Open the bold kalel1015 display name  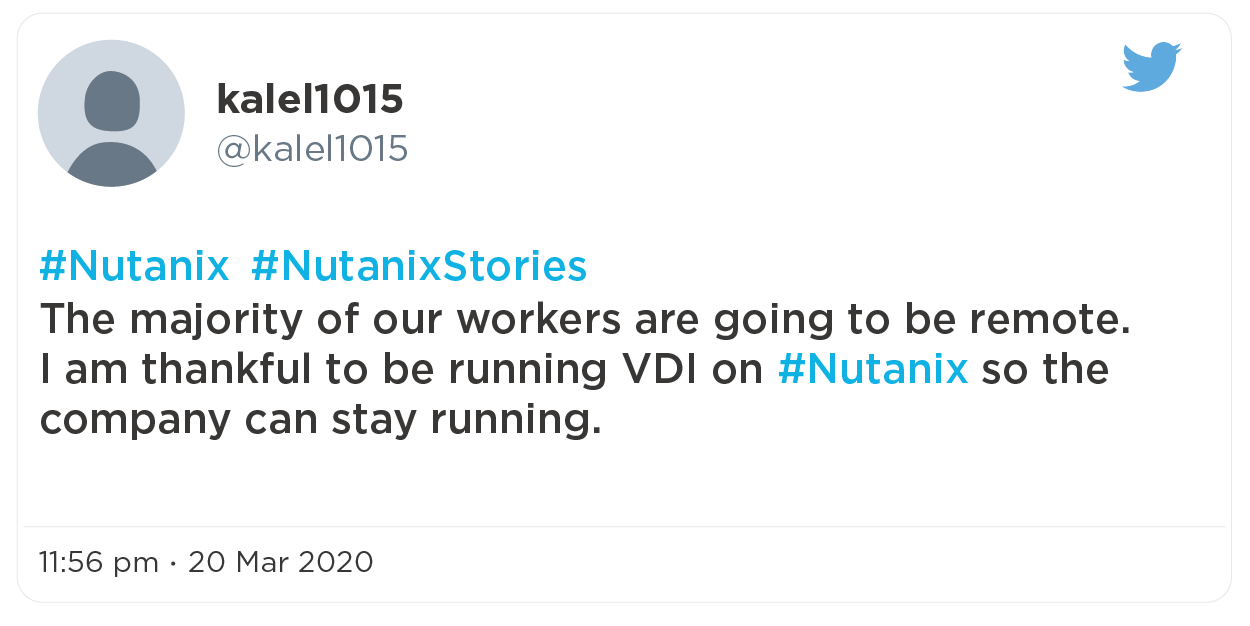click(x=310, y=99)
